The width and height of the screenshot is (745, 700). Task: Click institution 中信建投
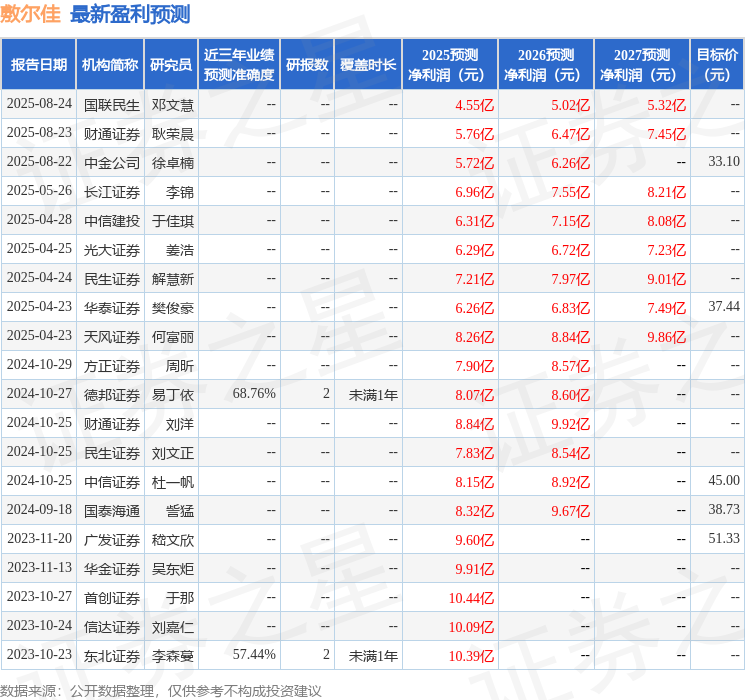click(112, 221)
